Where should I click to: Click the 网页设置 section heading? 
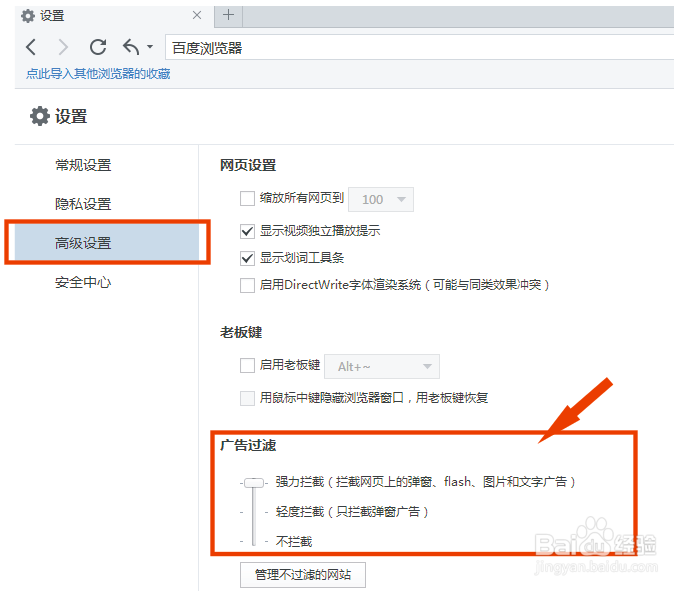248,165
